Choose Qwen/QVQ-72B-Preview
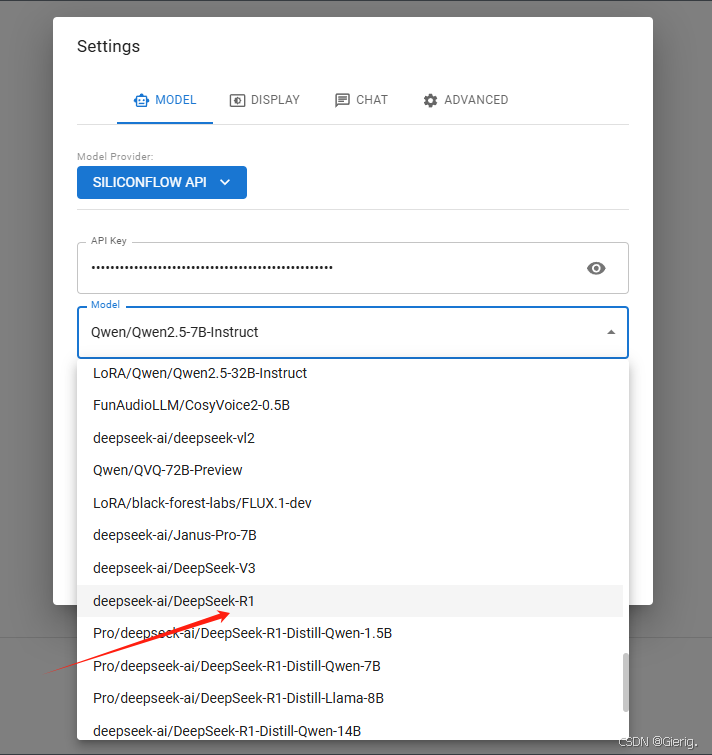This screenshot has height=755, width=712. [350, 470]
